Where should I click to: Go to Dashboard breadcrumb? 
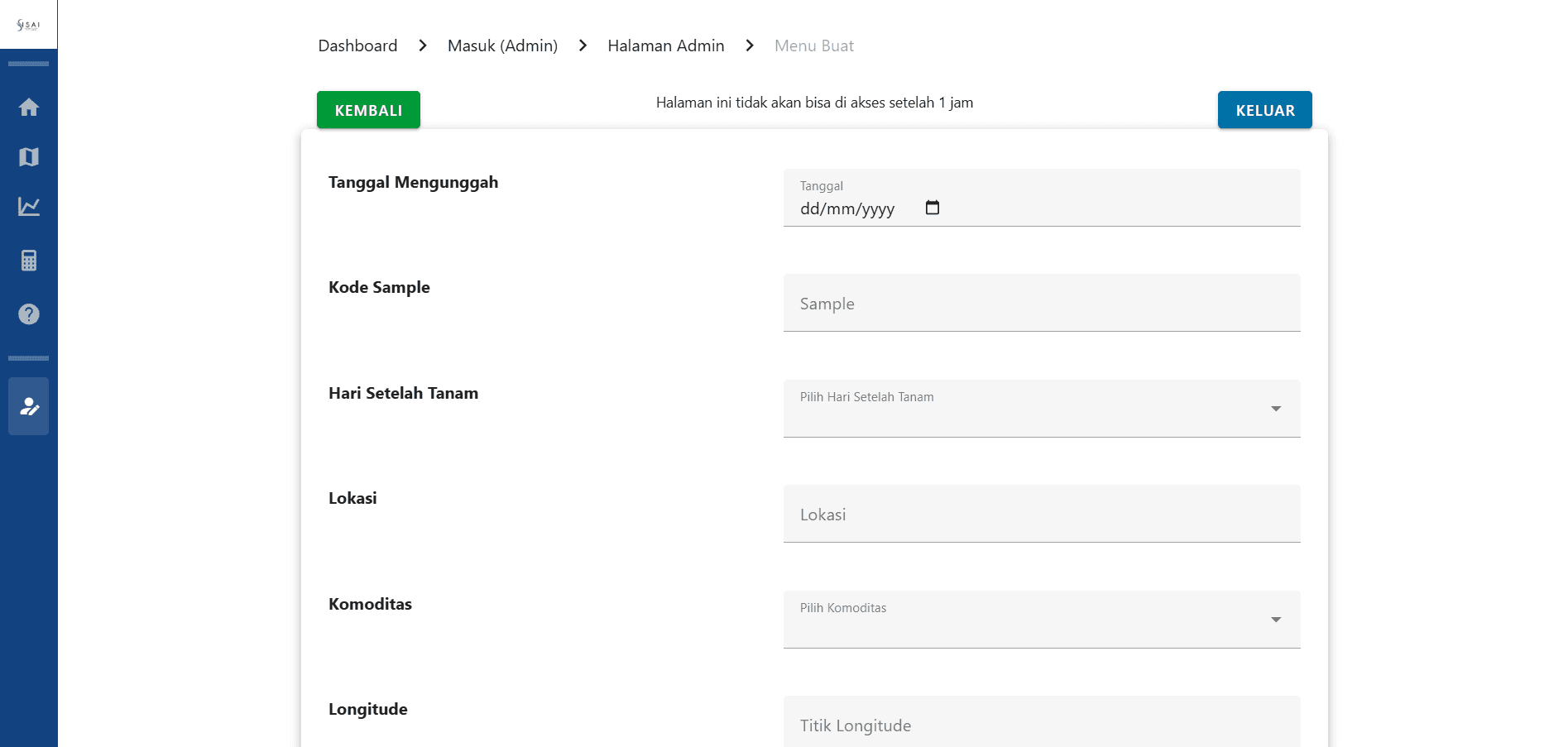pos(357,45)
